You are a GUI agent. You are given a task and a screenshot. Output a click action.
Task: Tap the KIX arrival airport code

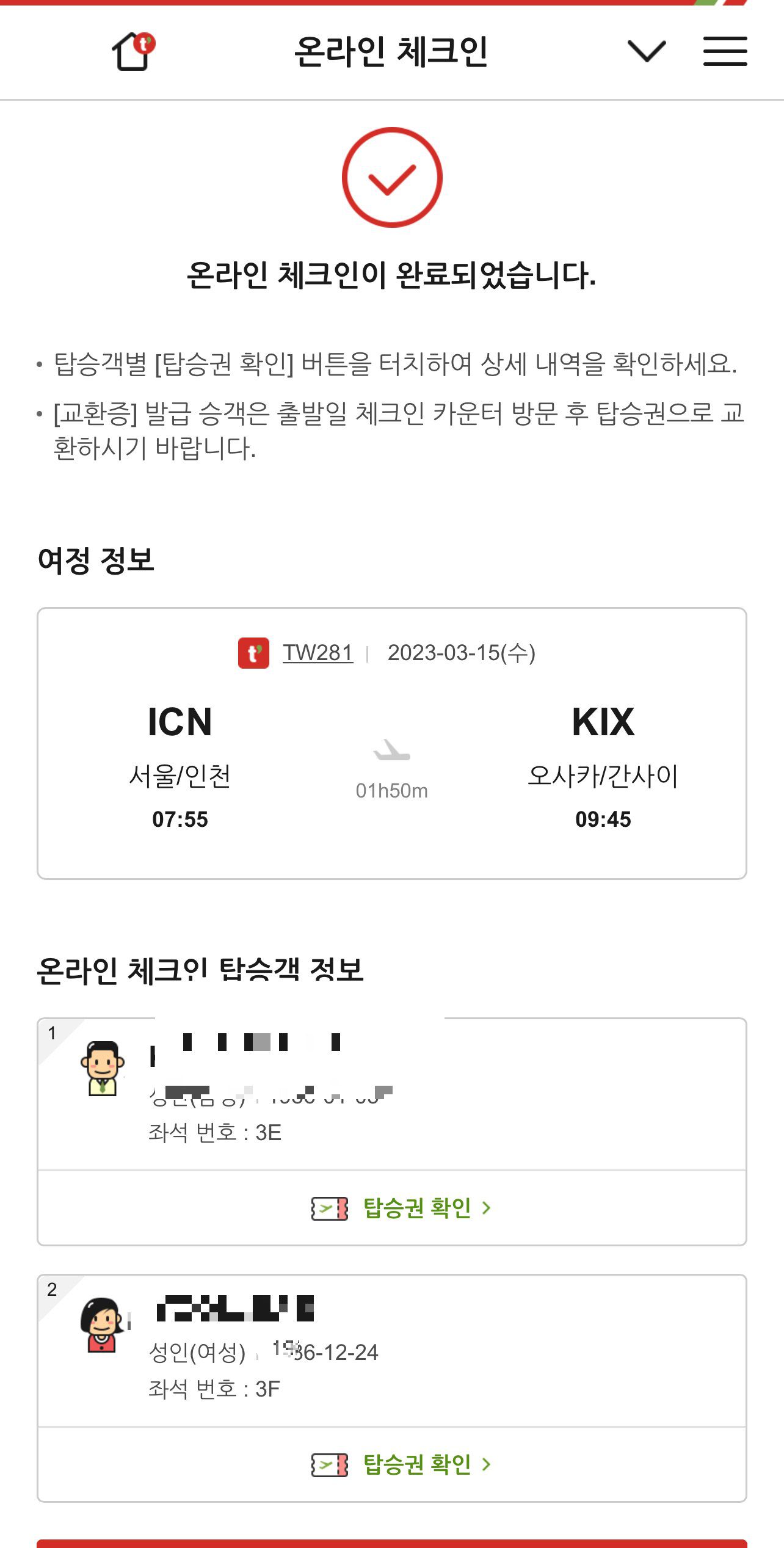(603, 722)
